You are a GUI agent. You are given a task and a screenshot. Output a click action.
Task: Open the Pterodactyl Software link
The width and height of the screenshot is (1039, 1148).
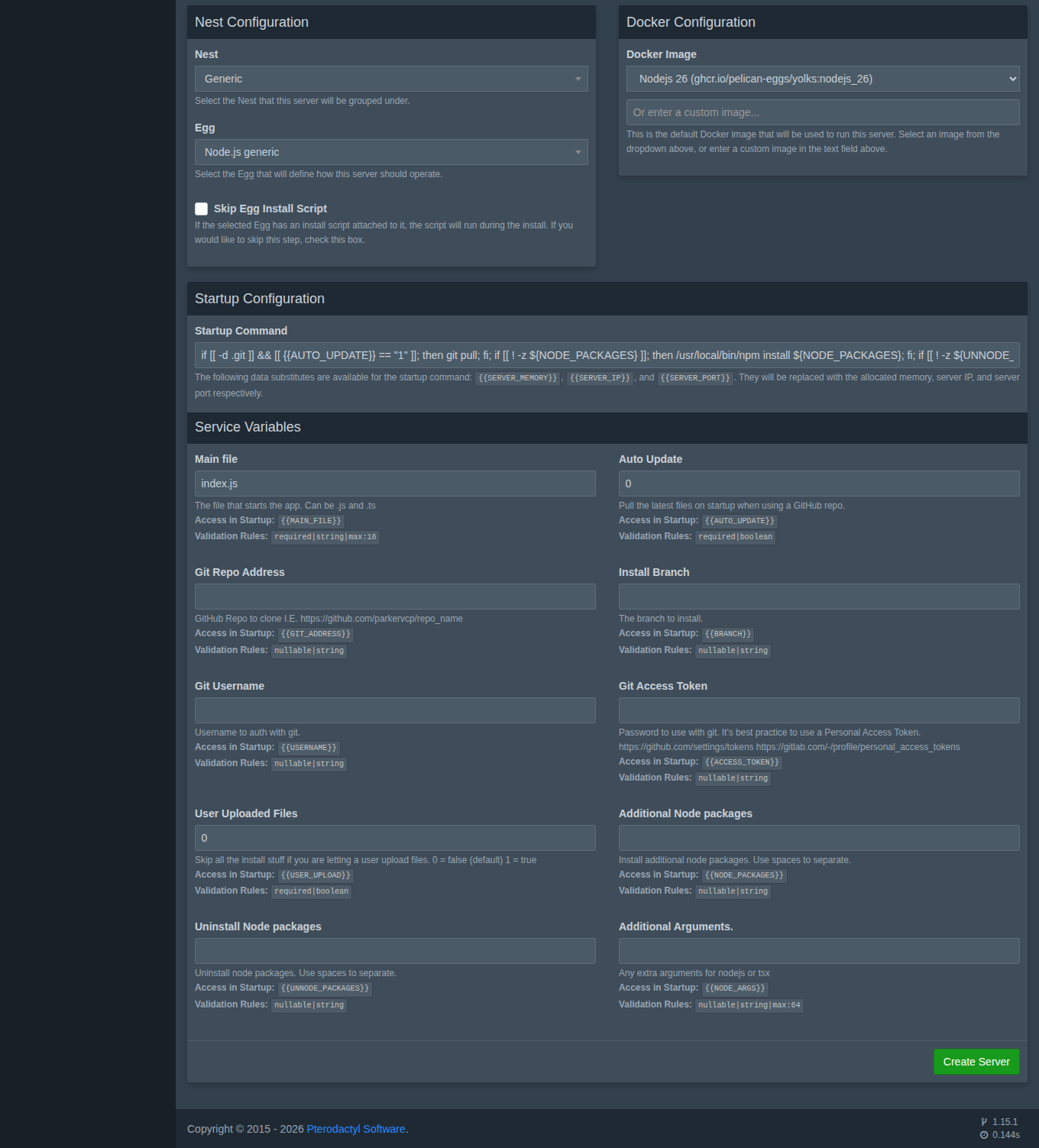356,1129
